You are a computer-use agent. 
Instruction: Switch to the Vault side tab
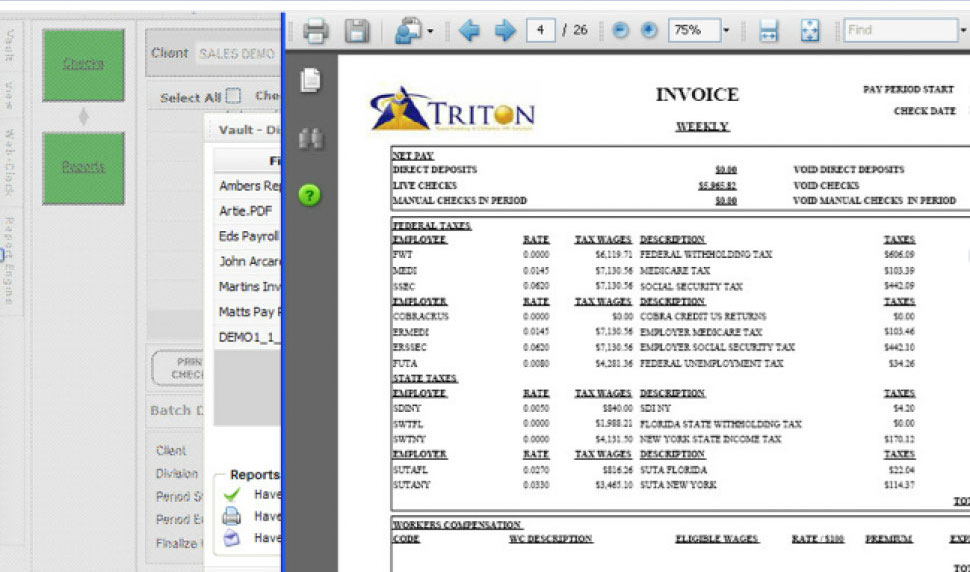click(10, 44)
